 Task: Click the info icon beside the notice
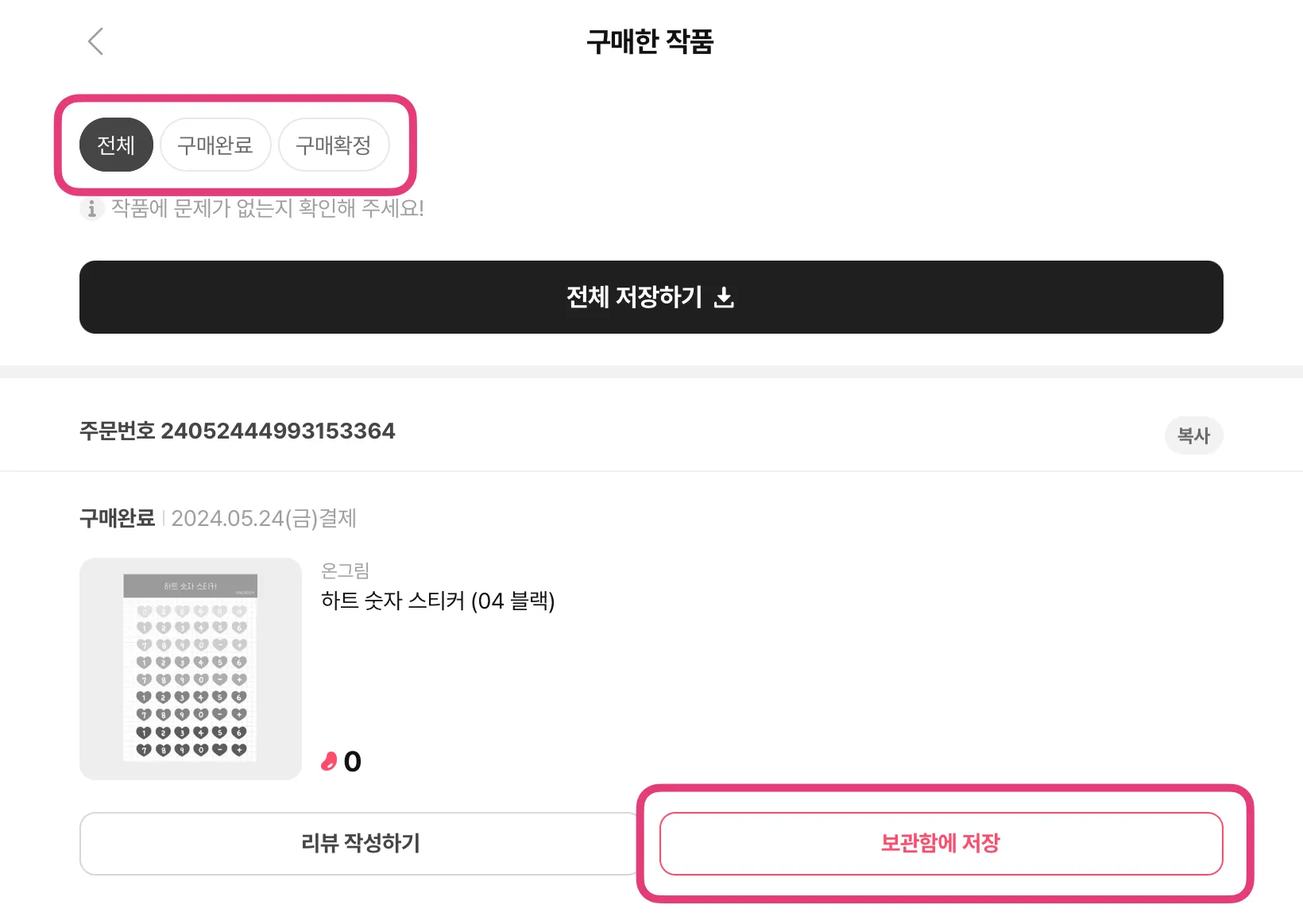pyautogui.click(x=92, y=209)
